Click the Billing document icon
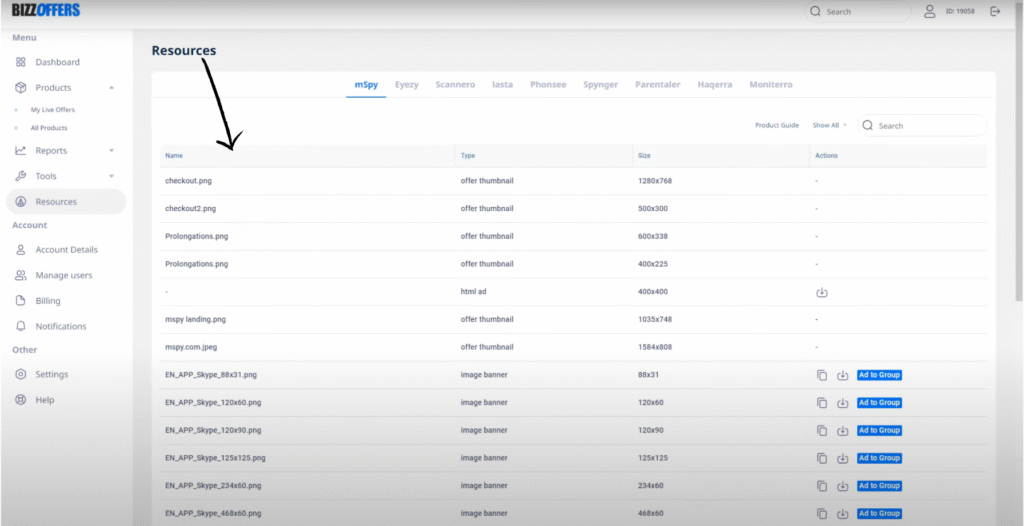The height and width of the screenshot is (526, 1024). [x=21, y=301]
